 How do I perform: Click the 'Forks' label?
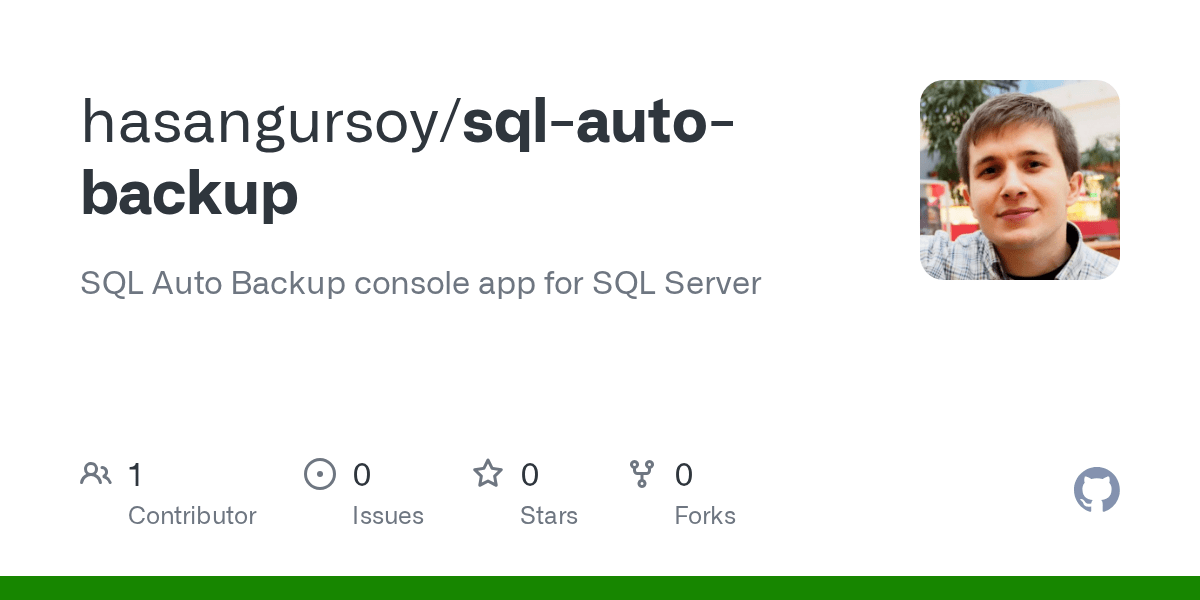click(705, 516)
